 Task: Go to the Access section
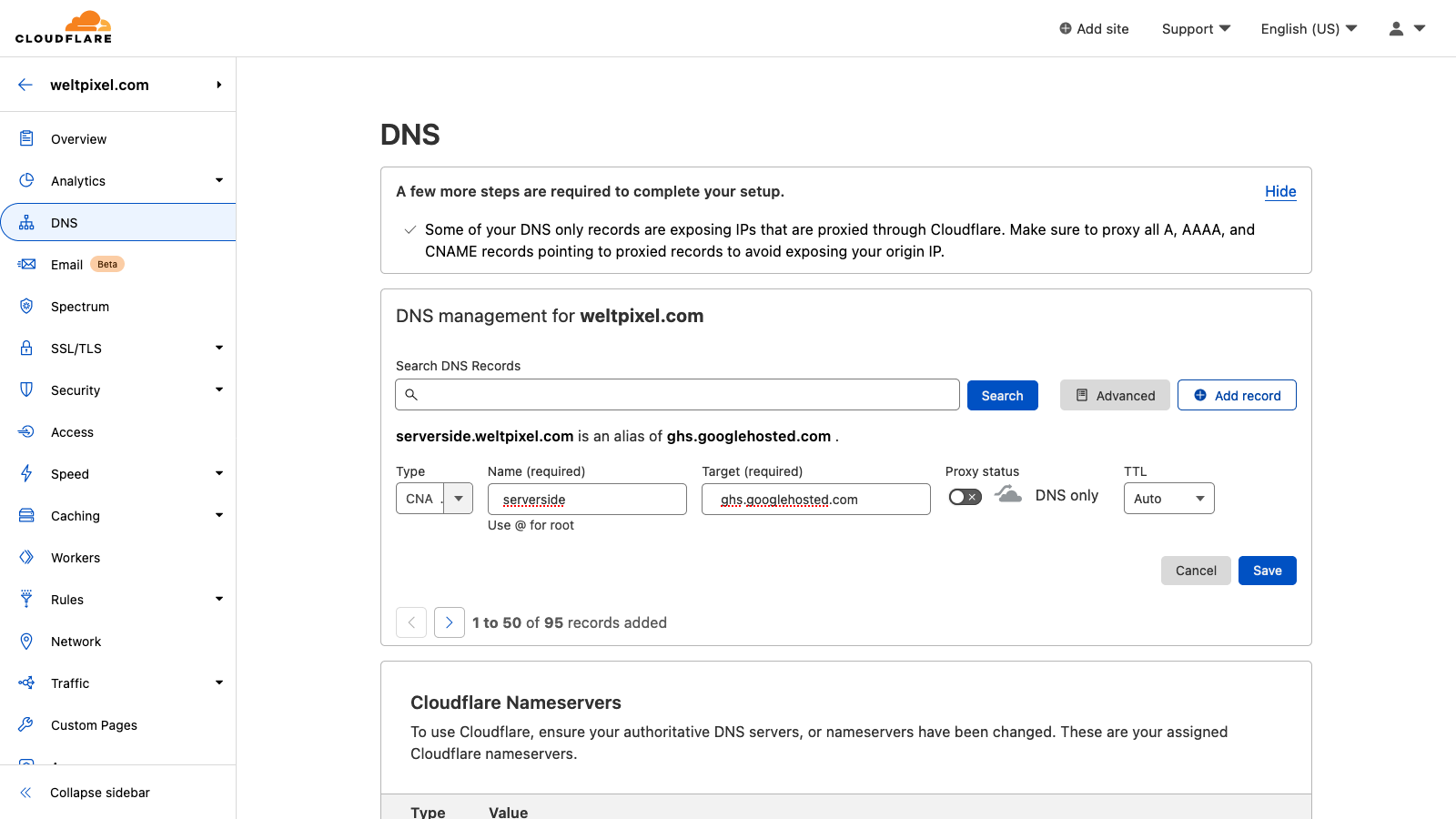72,432
